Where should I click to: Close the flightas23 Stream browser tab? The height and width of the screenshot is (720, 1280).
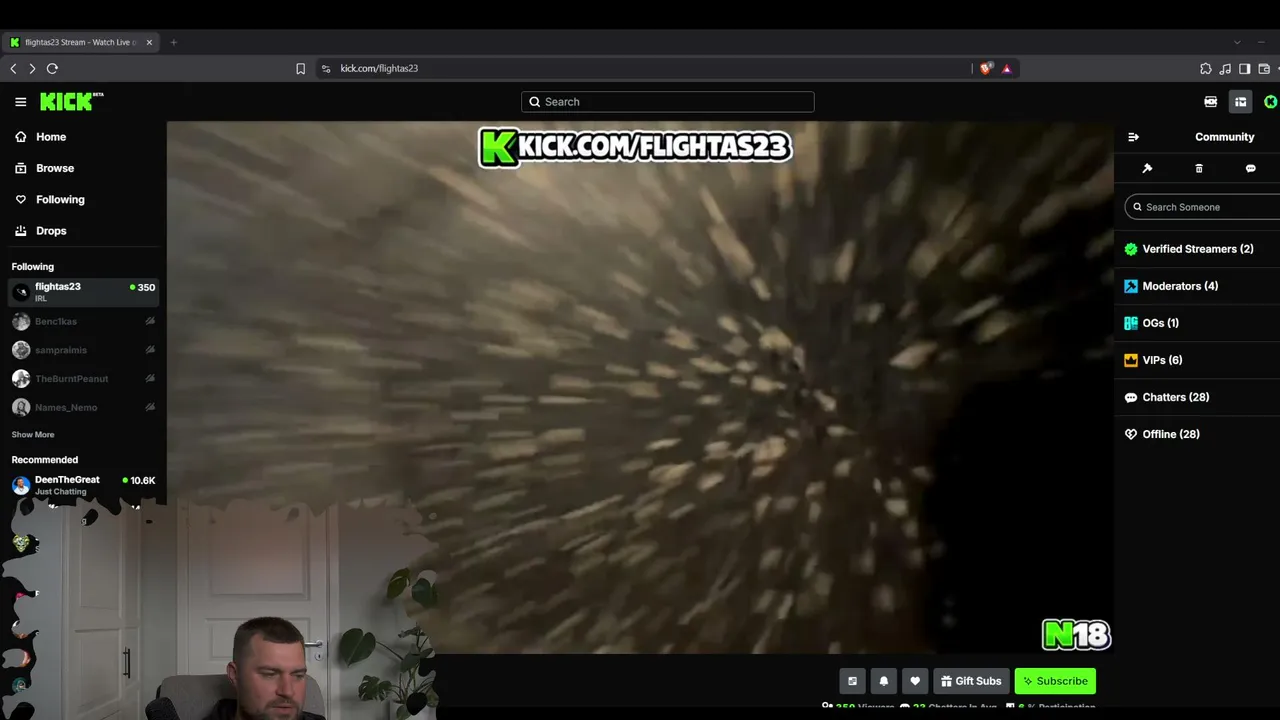pos(149,42)
